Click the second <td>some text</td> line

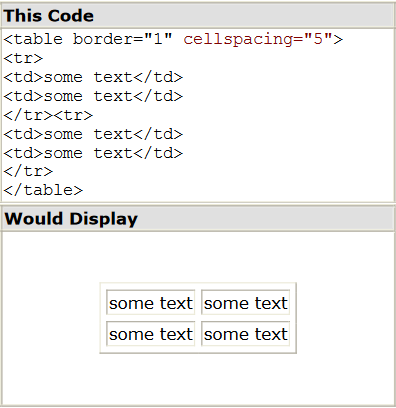tap(93, 96)
